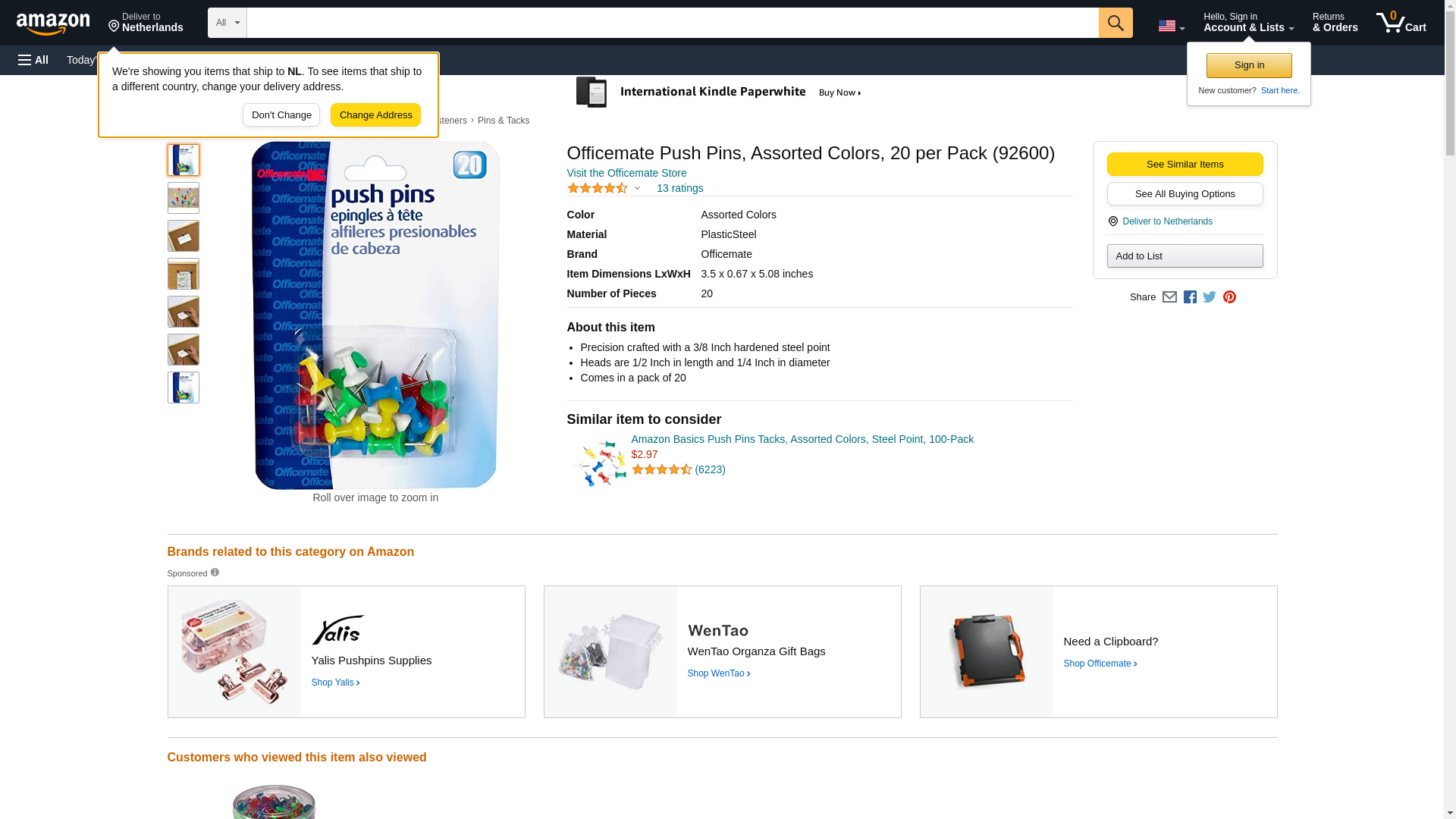
Task: Share on Pinterest
Action: pyautogui.click(x=1229, y=297)
